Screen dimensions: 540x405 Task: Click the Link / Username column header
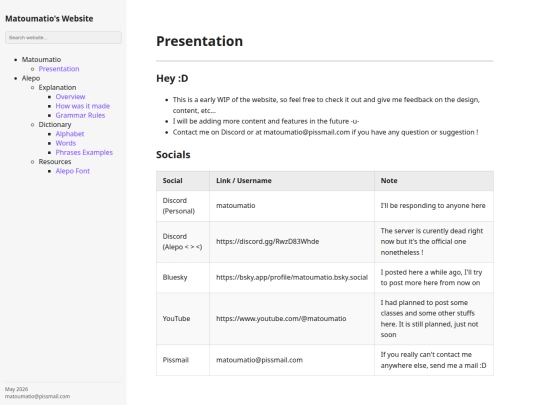(292, 181)
